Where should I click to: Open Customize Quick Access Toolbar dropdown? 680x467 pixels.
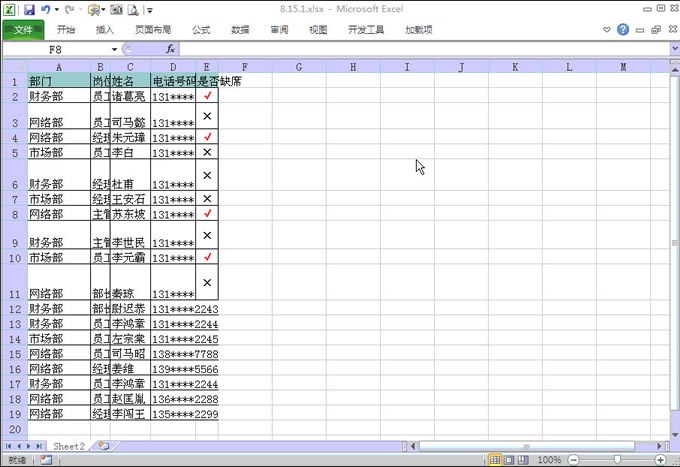click(150, 10)
